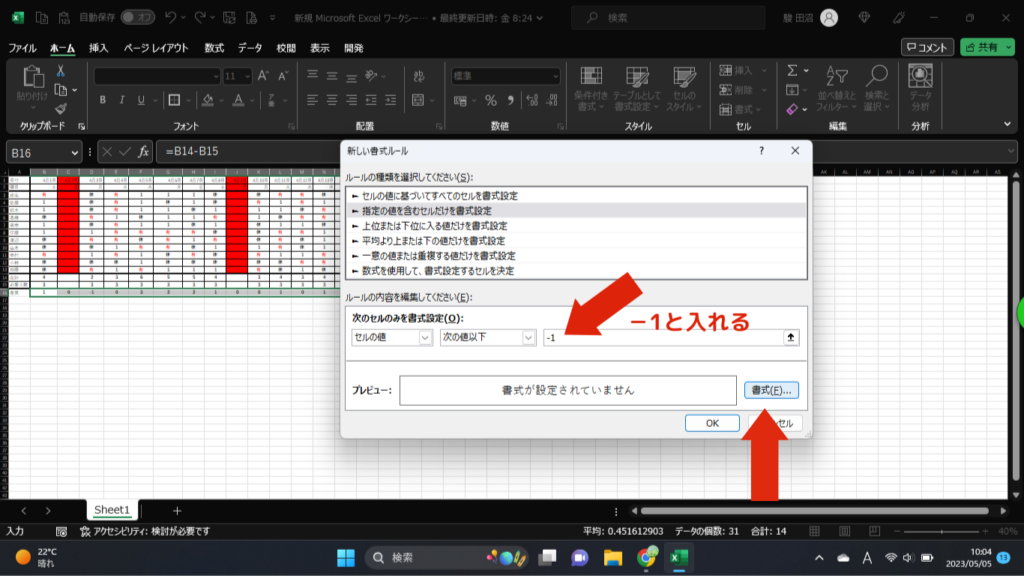
Task: Select rule 'セルの値に基づいてすべてのセルを書式設定'
Action: click(x=576, y=196)
